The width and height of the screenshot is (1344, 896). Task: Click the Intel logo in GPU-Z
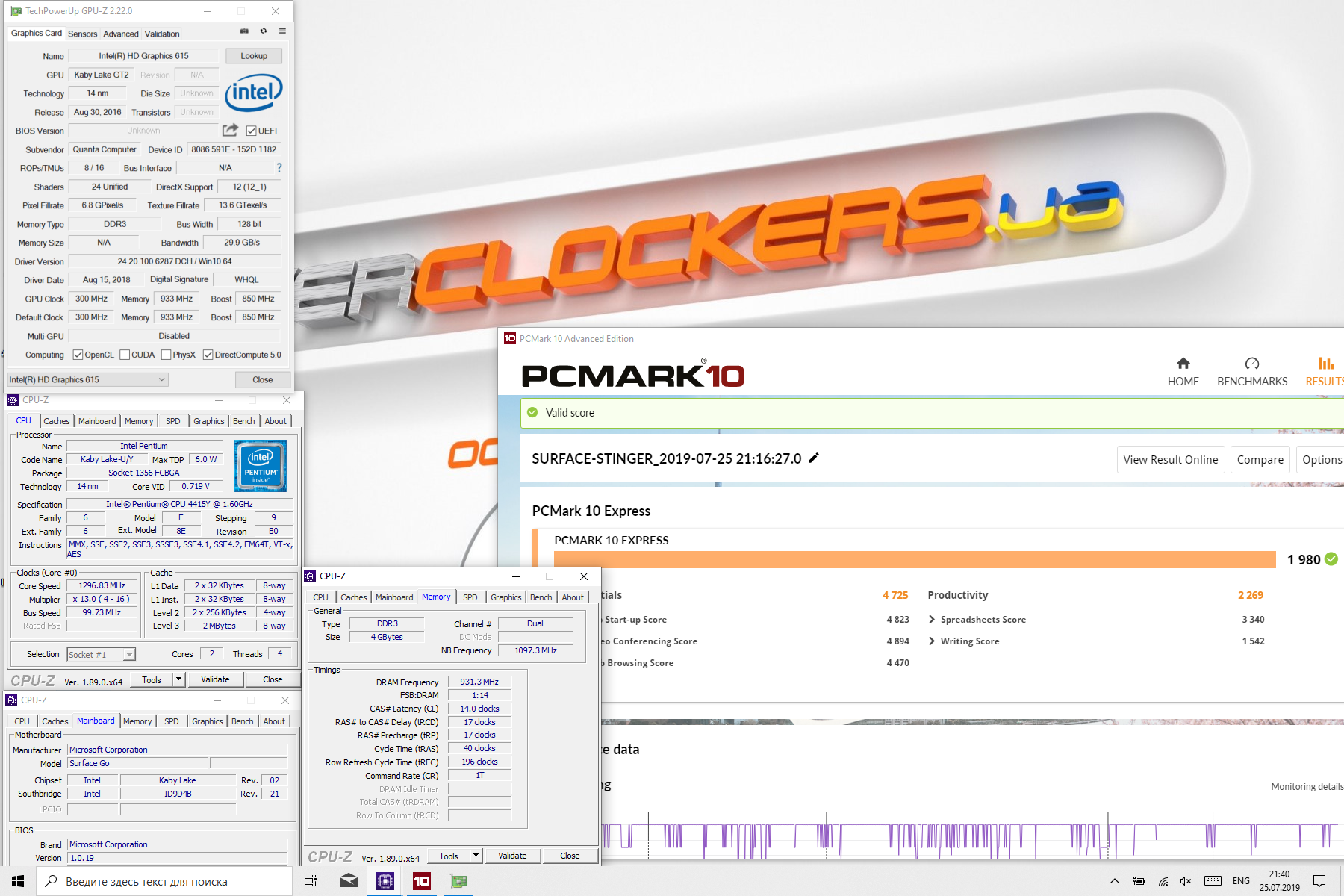[253, 93]
